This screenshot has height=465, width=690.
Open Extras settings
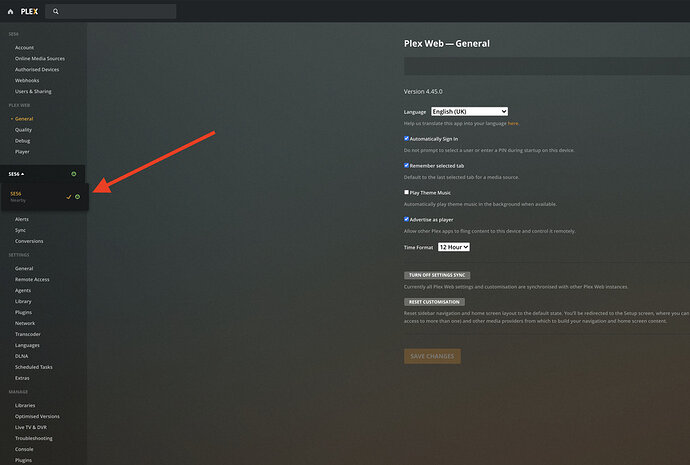(x=22, y=378)
